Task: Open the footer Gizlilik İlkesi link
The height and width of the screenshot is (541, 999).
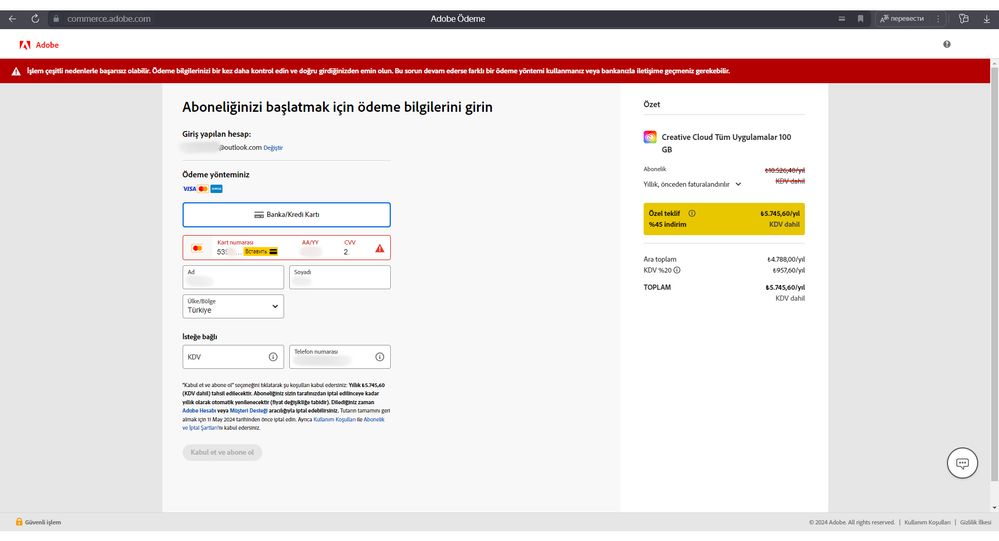Action: [975, 523]
